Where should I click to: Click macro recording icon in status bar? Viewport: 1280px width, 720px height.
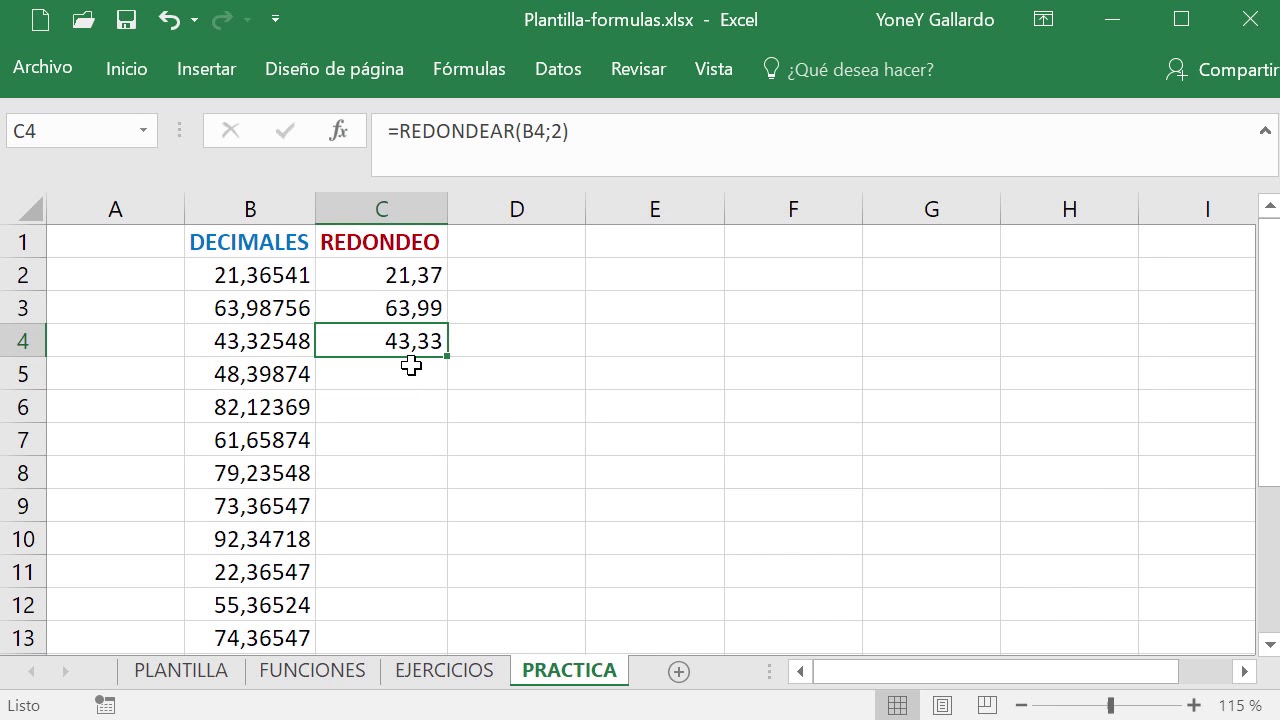click(105, 705)
